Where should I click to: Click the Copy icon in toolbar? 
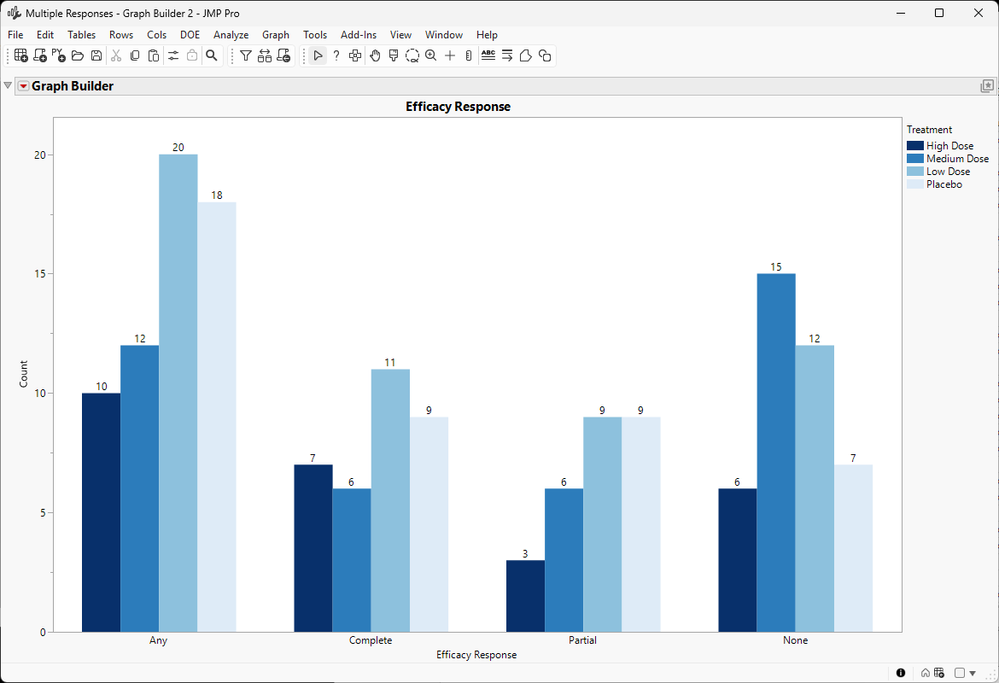tap(135, 56)
